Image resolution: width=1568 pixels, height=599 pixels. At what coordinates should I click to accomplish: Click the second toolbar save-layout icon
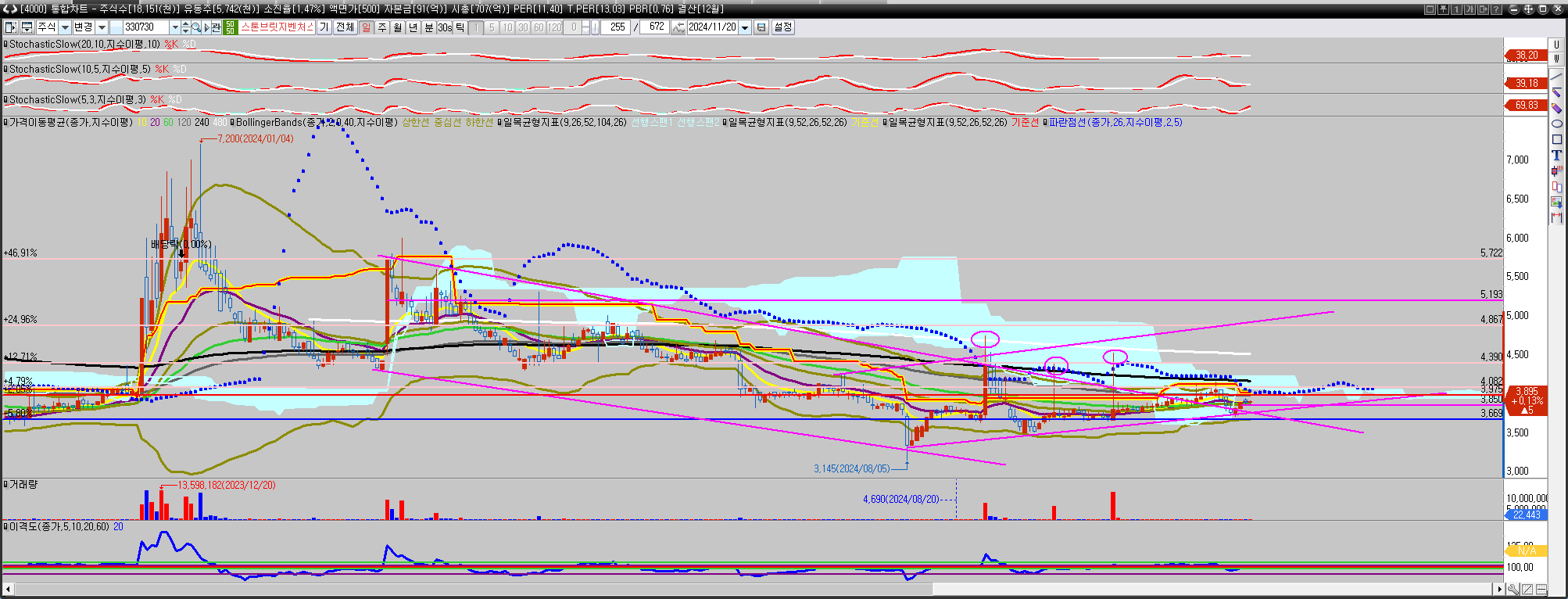pos(27,27)
